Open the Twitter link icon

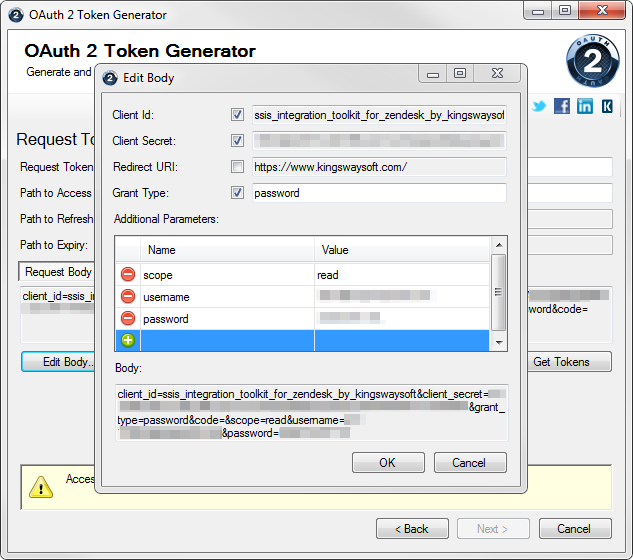(x=539, y=107)
